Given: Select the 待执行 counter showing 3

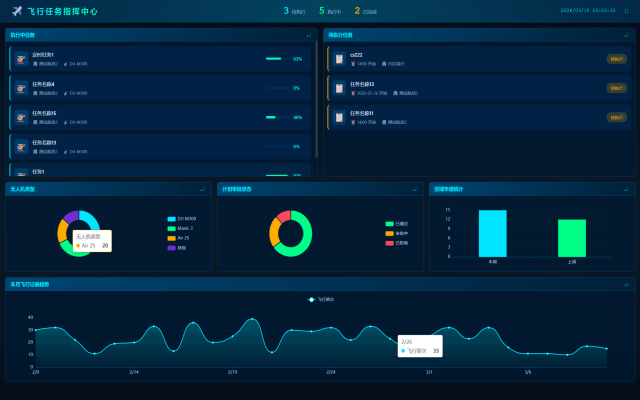Looking at the screenshot, I should point(294,11).
